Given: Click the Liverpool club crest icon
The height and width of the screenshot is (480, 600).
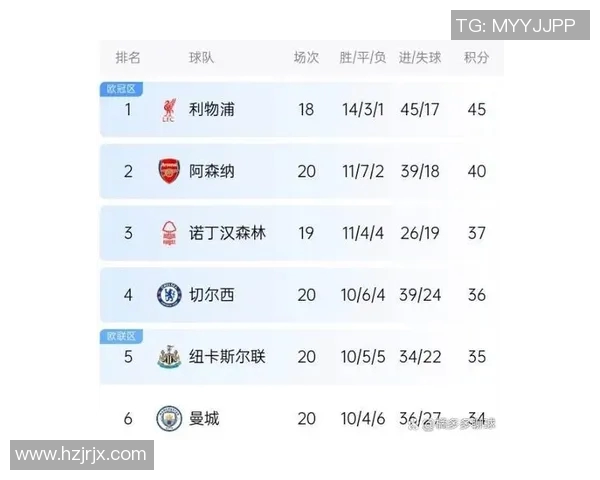Looking at the screenshot, I should [168, 110].
